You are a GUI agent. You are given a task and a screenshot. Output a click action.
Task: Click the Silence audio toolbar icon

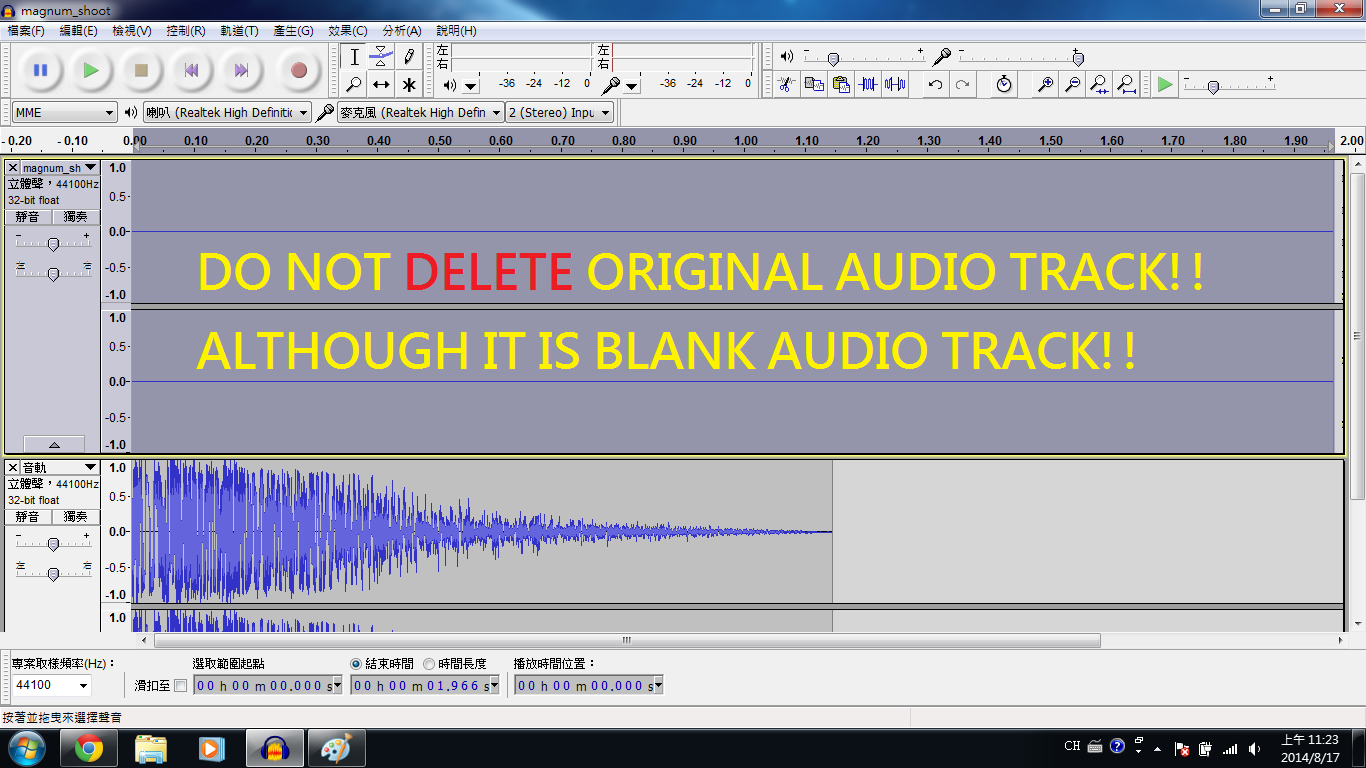pyautogui.click(x=895, y=84)
